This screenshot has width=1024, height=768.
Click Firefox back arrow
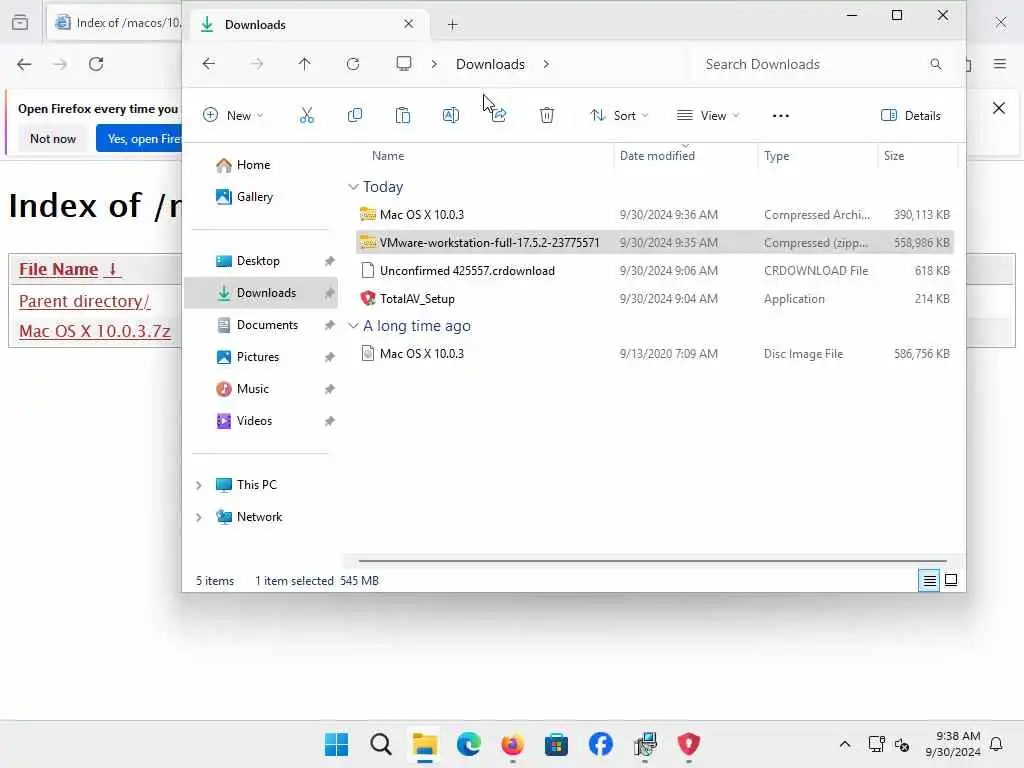click(x=24, y=64)
